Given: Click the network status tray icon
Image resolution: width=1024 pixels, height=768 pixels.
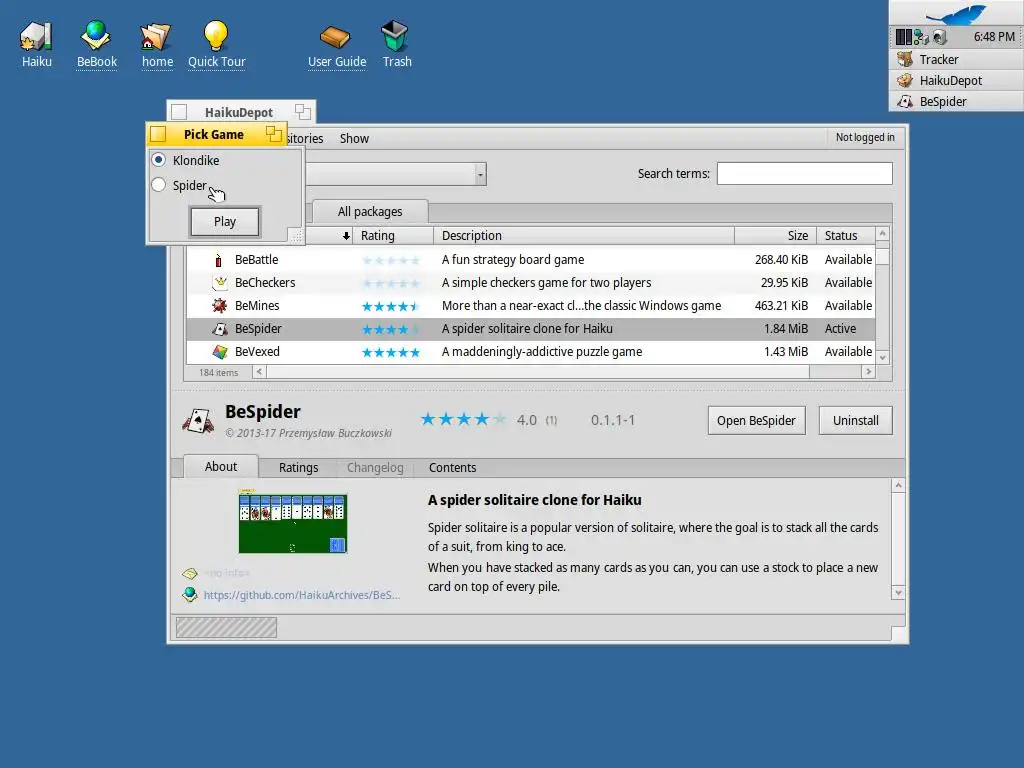Looking at the screenshot, I should [921, 37].
